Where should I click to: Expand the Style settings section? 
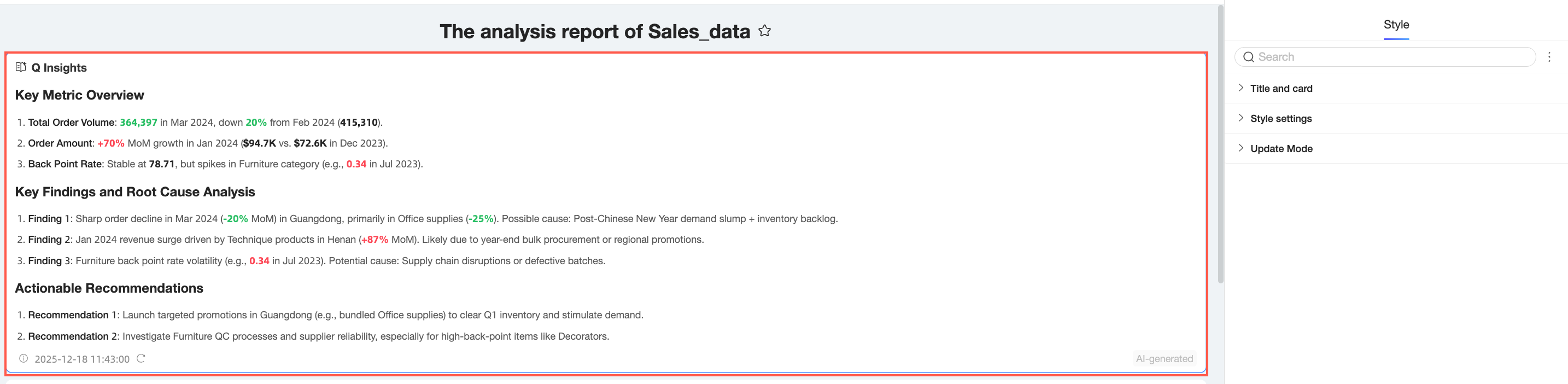point(1280,119)
